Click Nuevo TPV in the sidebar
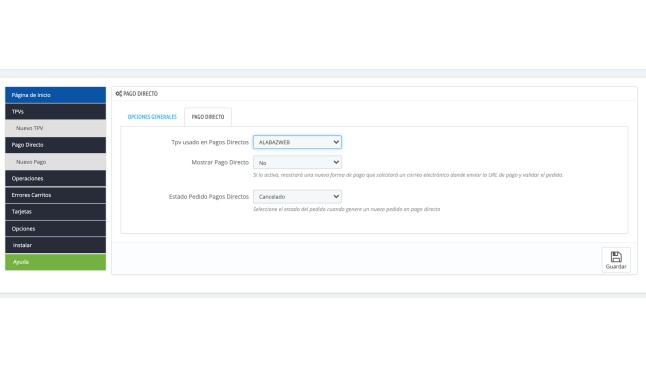646x366 pixels. coord(55,128)
